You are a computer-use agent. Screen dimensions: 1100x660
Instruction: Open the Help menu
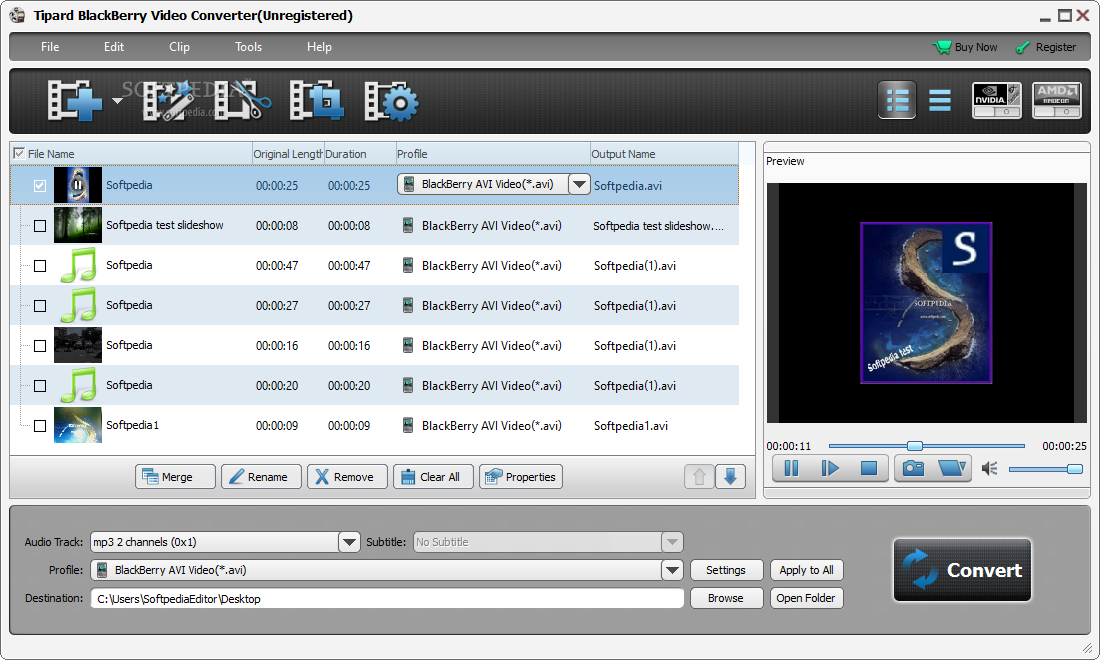(319, 47)
